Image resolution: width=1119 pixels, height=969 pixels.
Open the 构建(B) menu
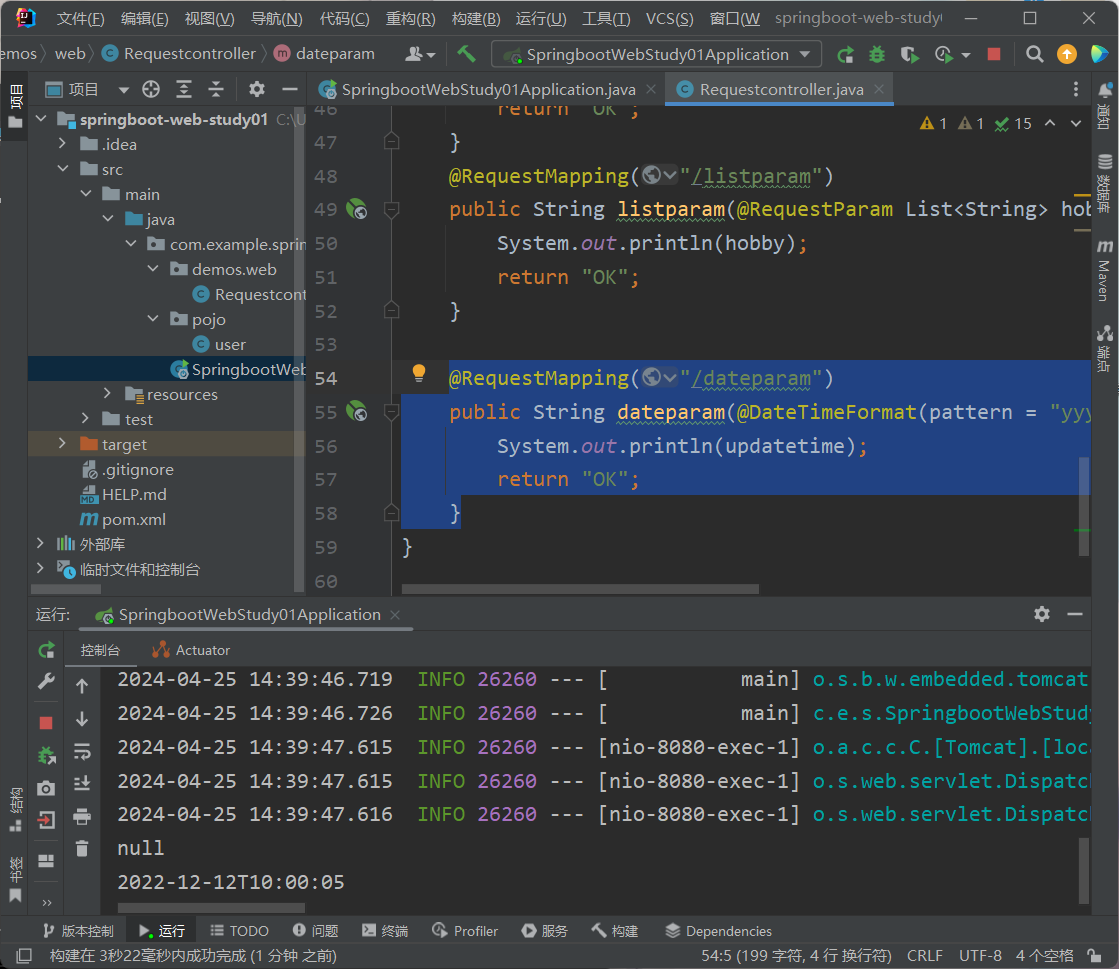(475, 18)
